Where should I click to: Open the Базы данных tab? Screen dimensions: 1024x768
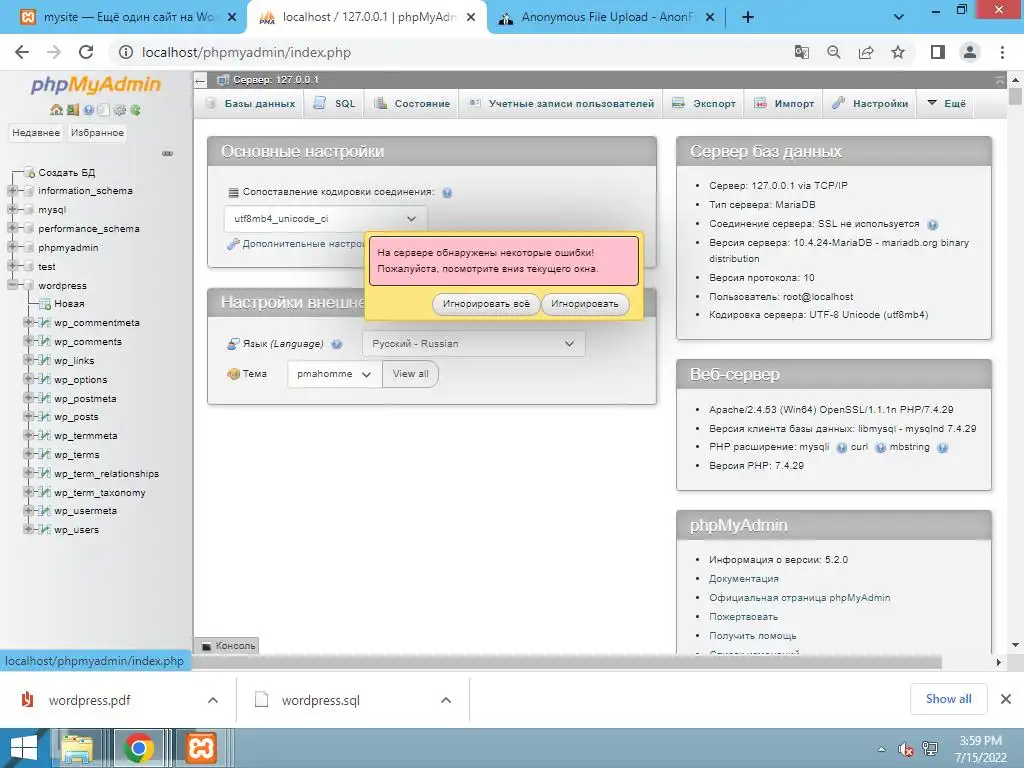[x=249, y=103]
